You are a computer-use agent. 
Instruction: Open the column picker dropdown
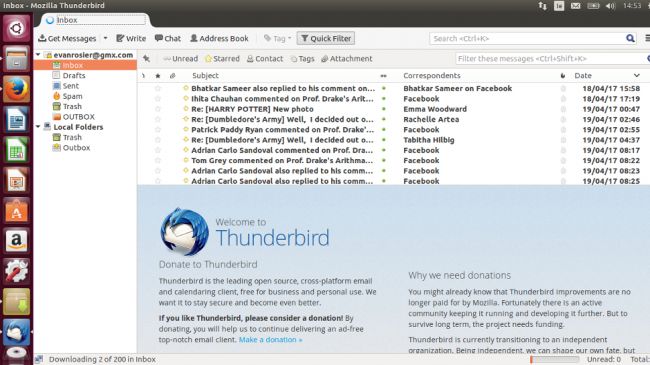tap(637, 75)
